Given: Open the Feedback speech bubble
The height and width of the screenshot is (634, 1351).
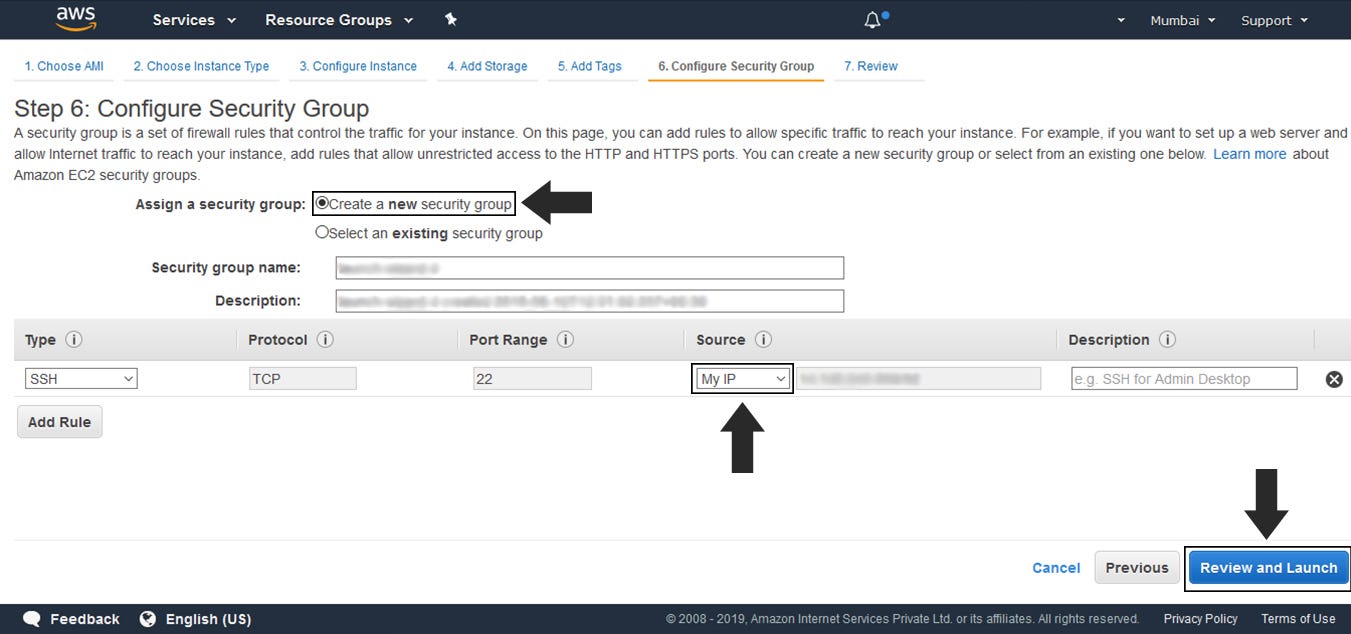Looking at the screenshot, I should 31,619.
